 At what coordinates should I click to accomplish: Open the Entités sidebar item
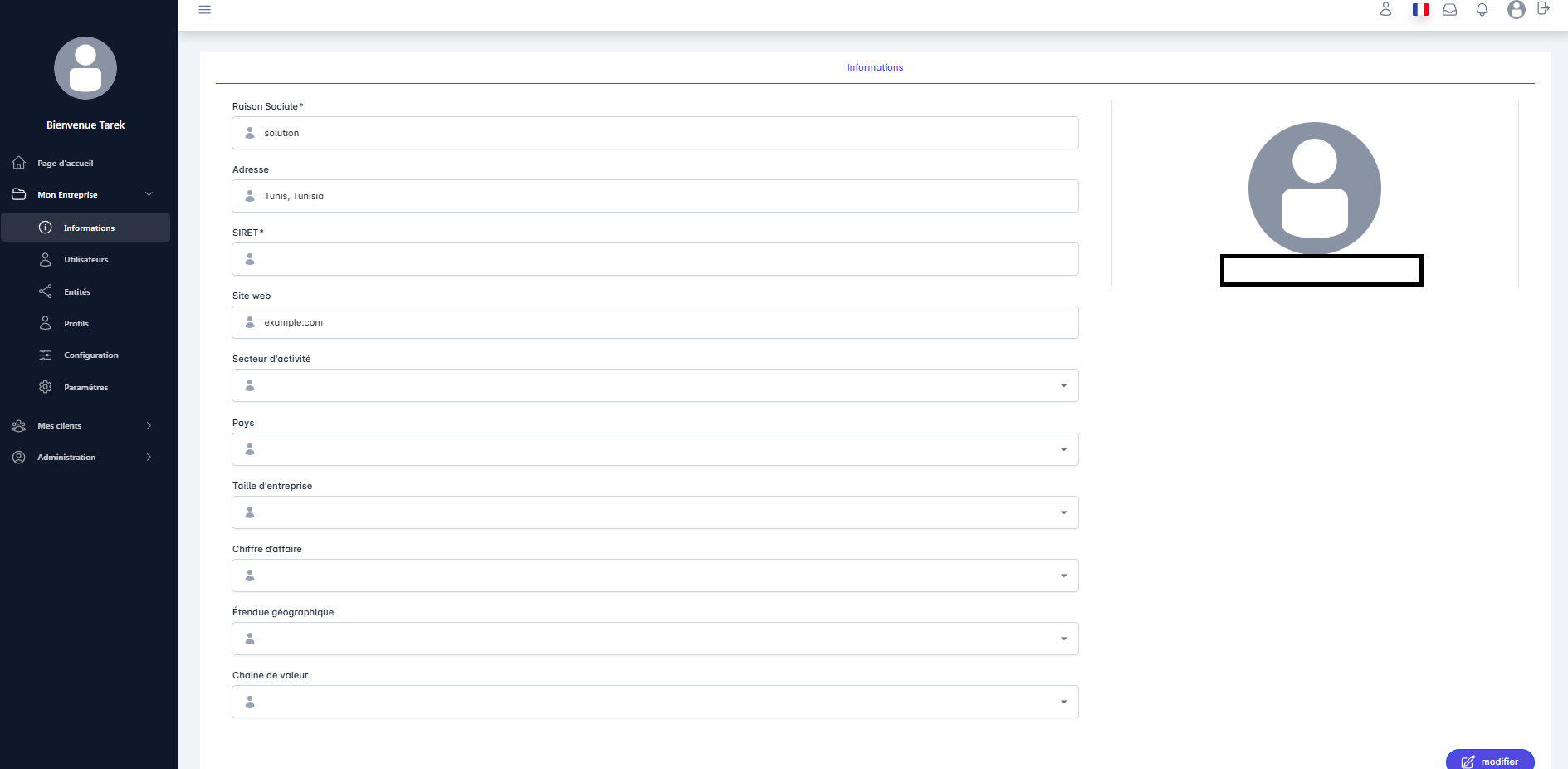pos(77,292)
